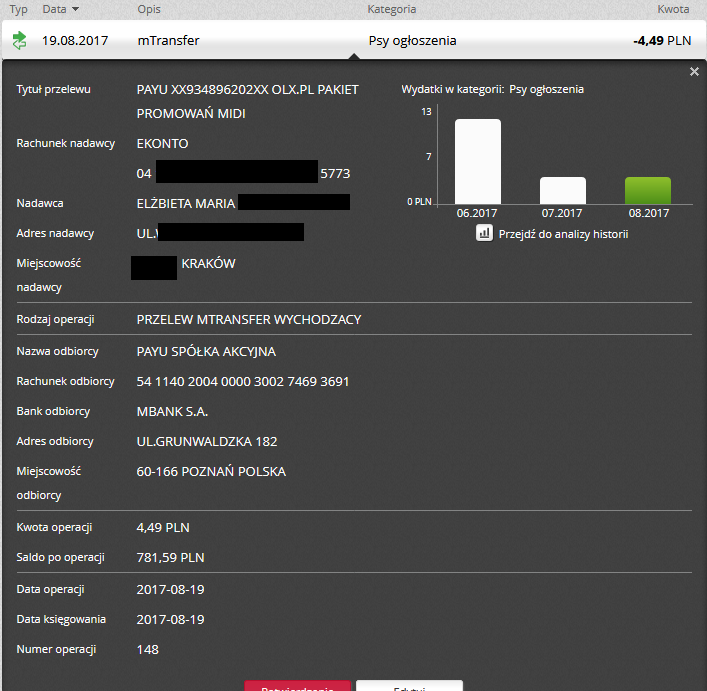The height and width of the screenshot is (691, 707).
Task: Click the chart icon beside history analysis link
Action: pyautogui.click(x=484, y=233)
